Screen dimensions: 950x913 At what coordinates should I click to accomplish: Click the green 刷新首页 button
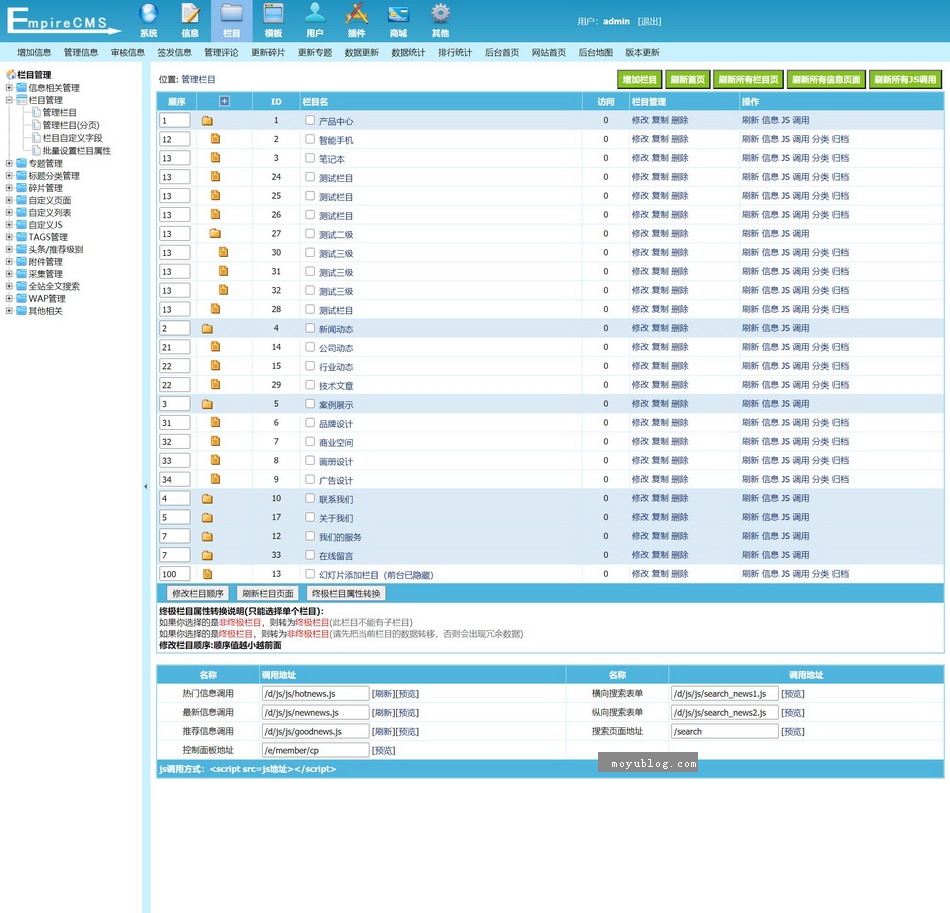688,79
